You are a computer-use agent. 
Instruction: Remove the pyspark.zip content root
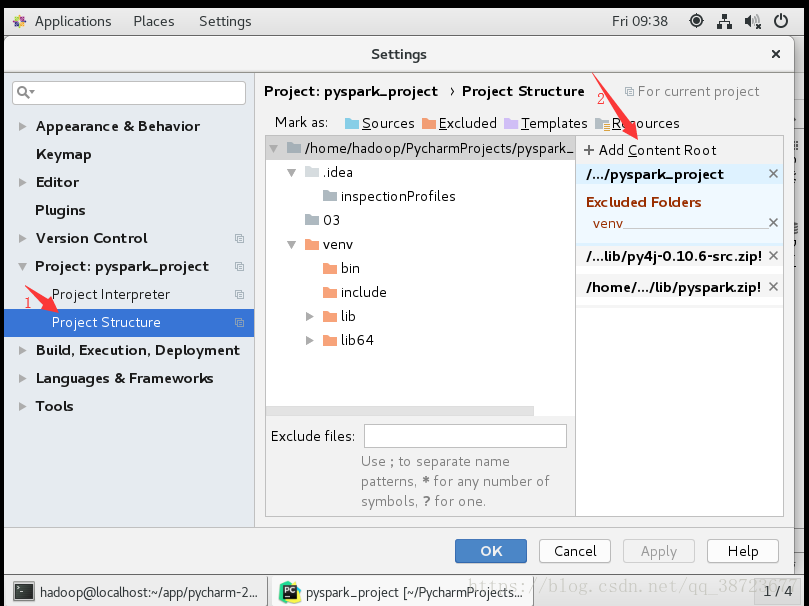pyautogui.click(x=773, y=287)
